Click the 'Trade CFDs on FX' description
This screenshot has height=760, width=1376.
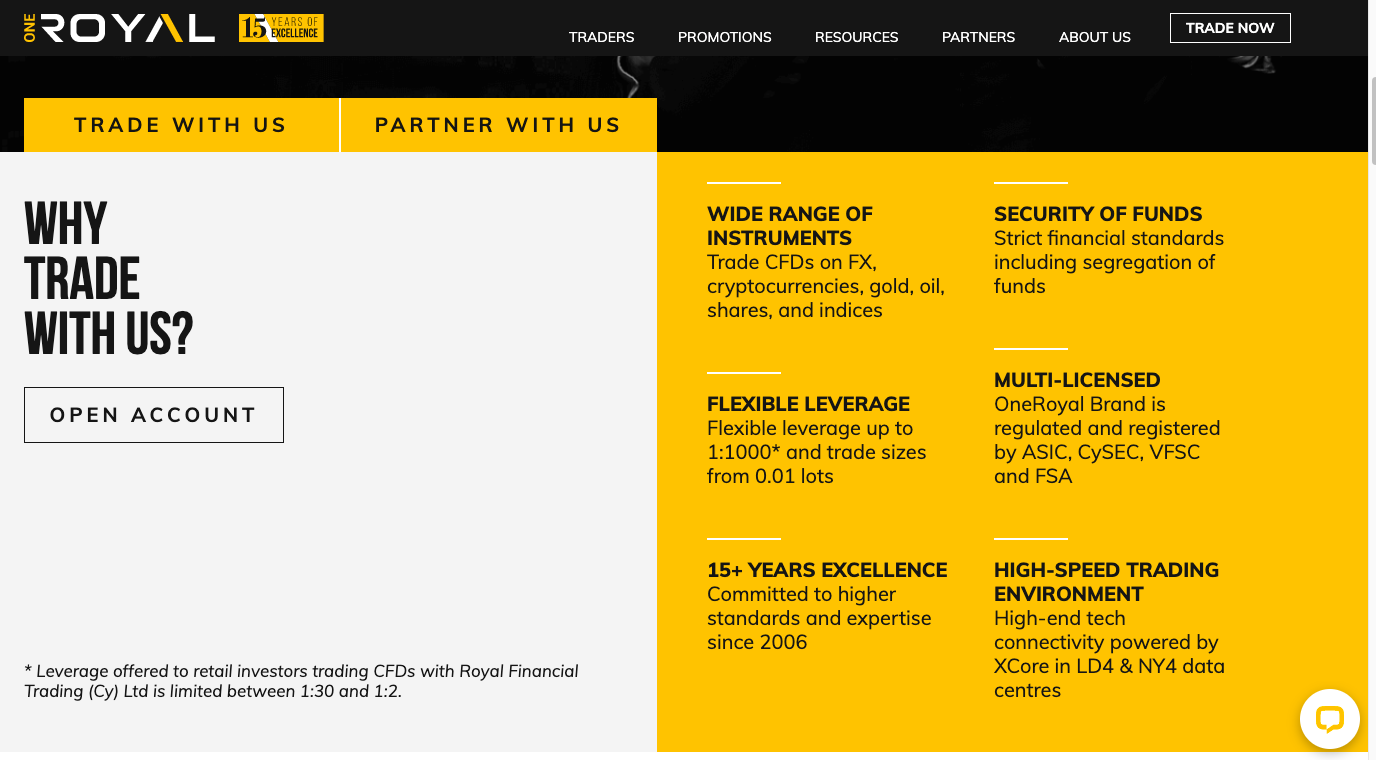click(x=826, y=286)
